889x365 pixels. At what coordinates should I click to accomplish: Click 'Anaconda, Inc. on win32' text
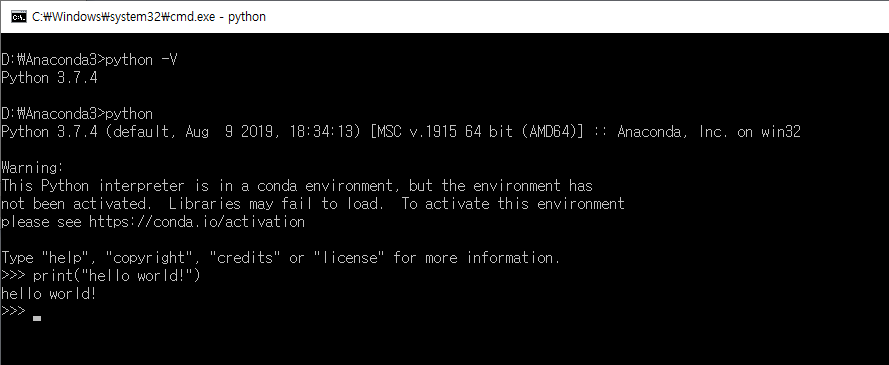point(709,132)
